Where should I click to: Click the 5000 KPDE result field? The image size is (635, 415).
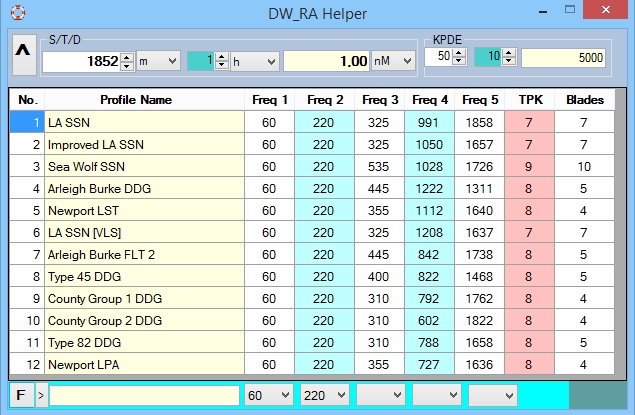[x=564, y=57]
